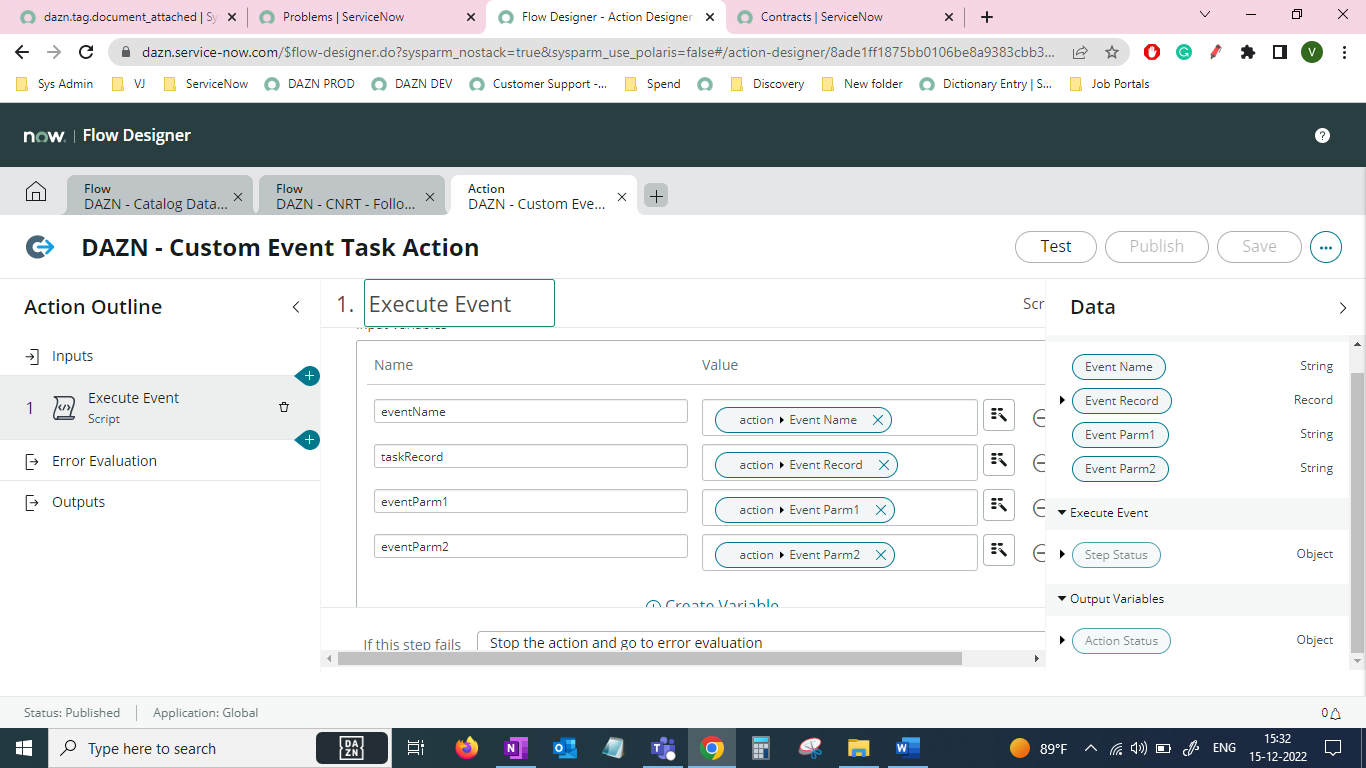Select the Execute Event script step
This screenshot has height=768, width=1366.
click(160, 407)
